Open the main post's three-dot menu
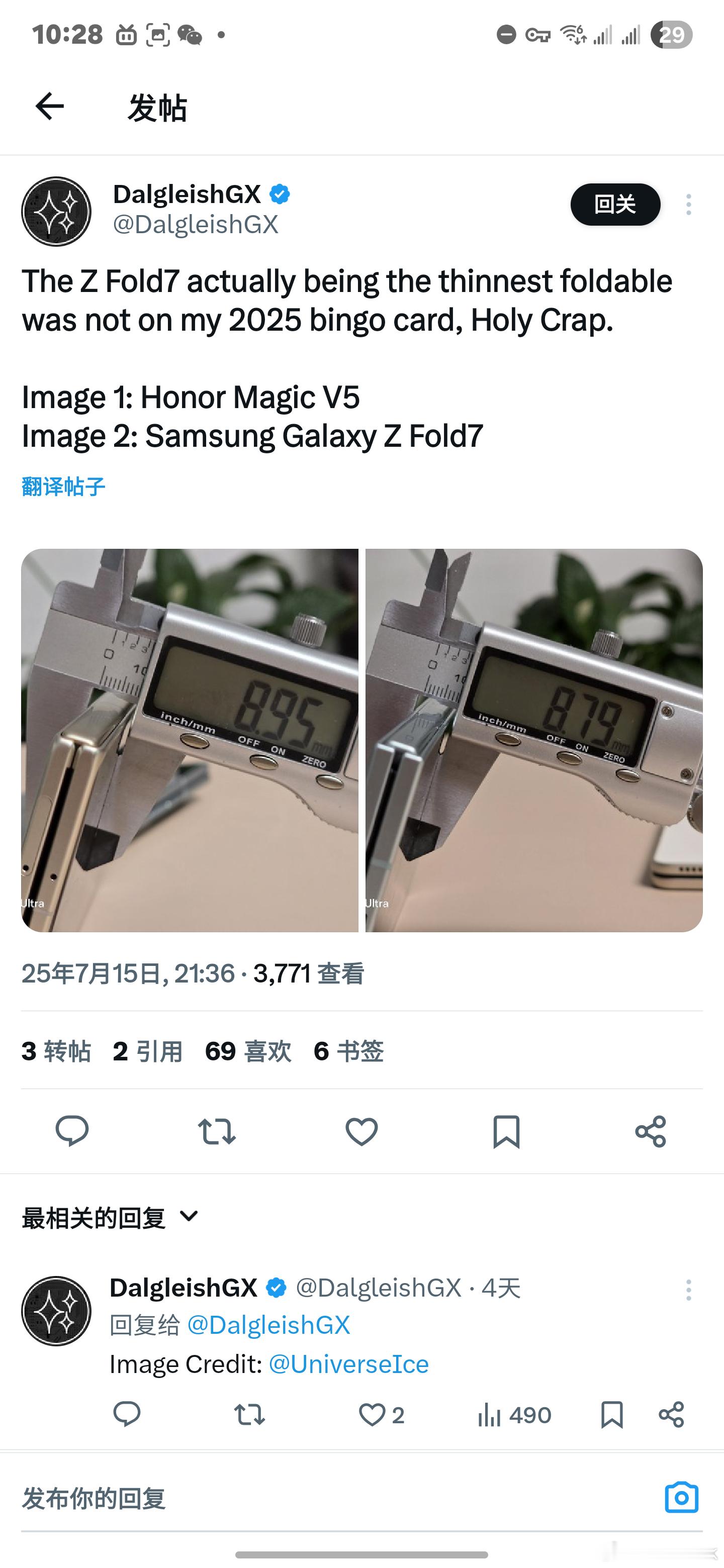Viewport: 724px width, 1568px height. (688, 205)
